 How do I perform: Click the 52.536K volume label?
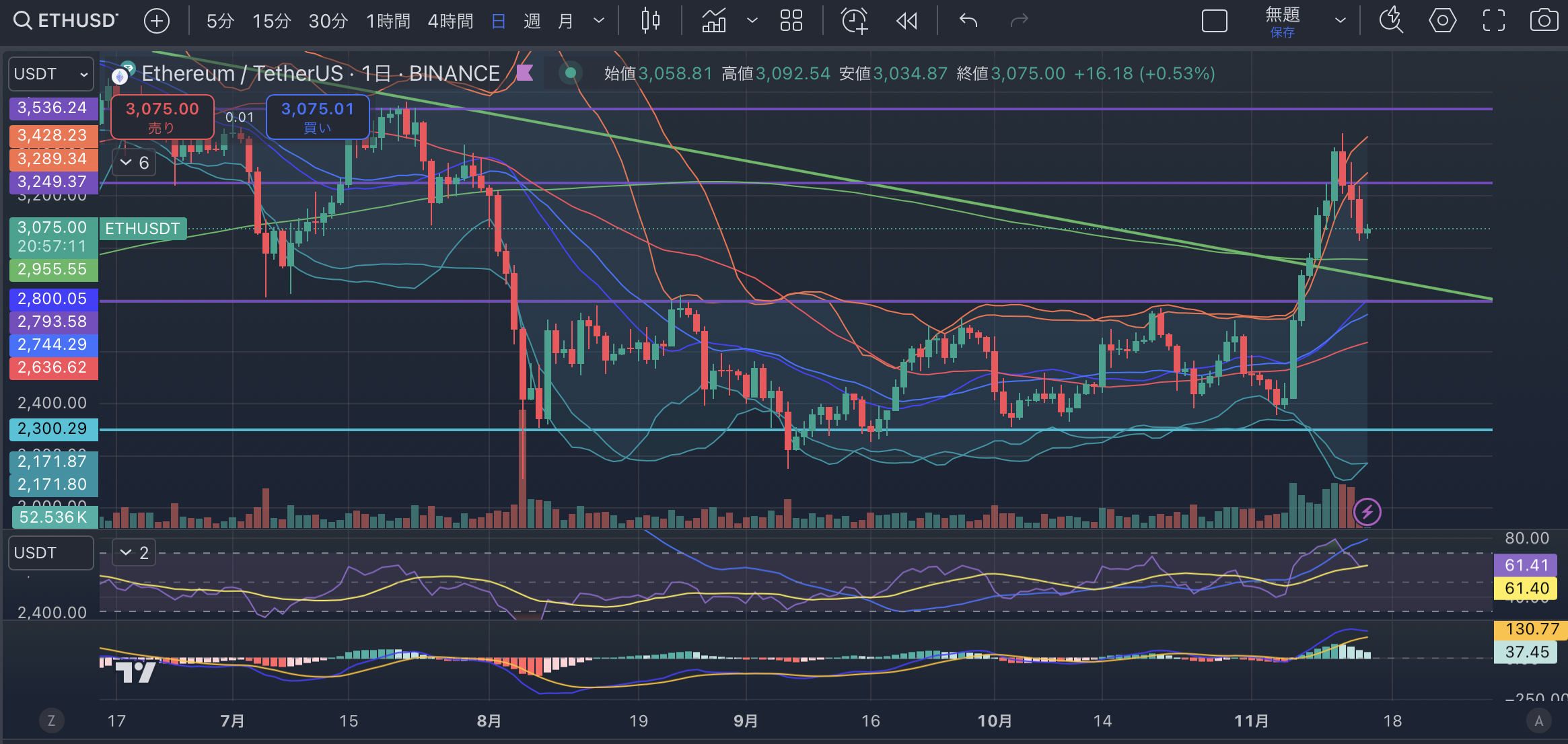point(55,517)
